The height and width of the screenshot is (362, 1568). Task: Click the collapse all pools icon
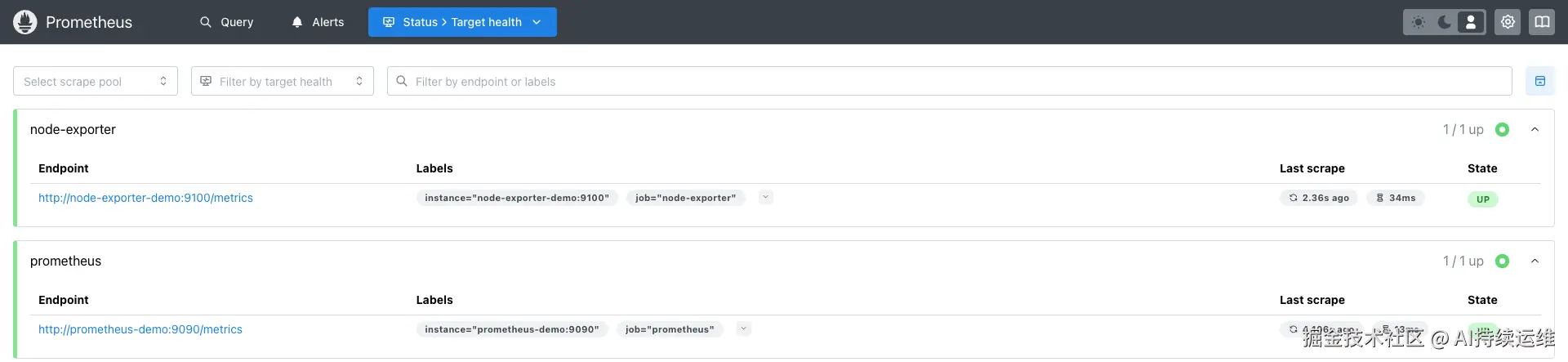tap(1539, 81)
